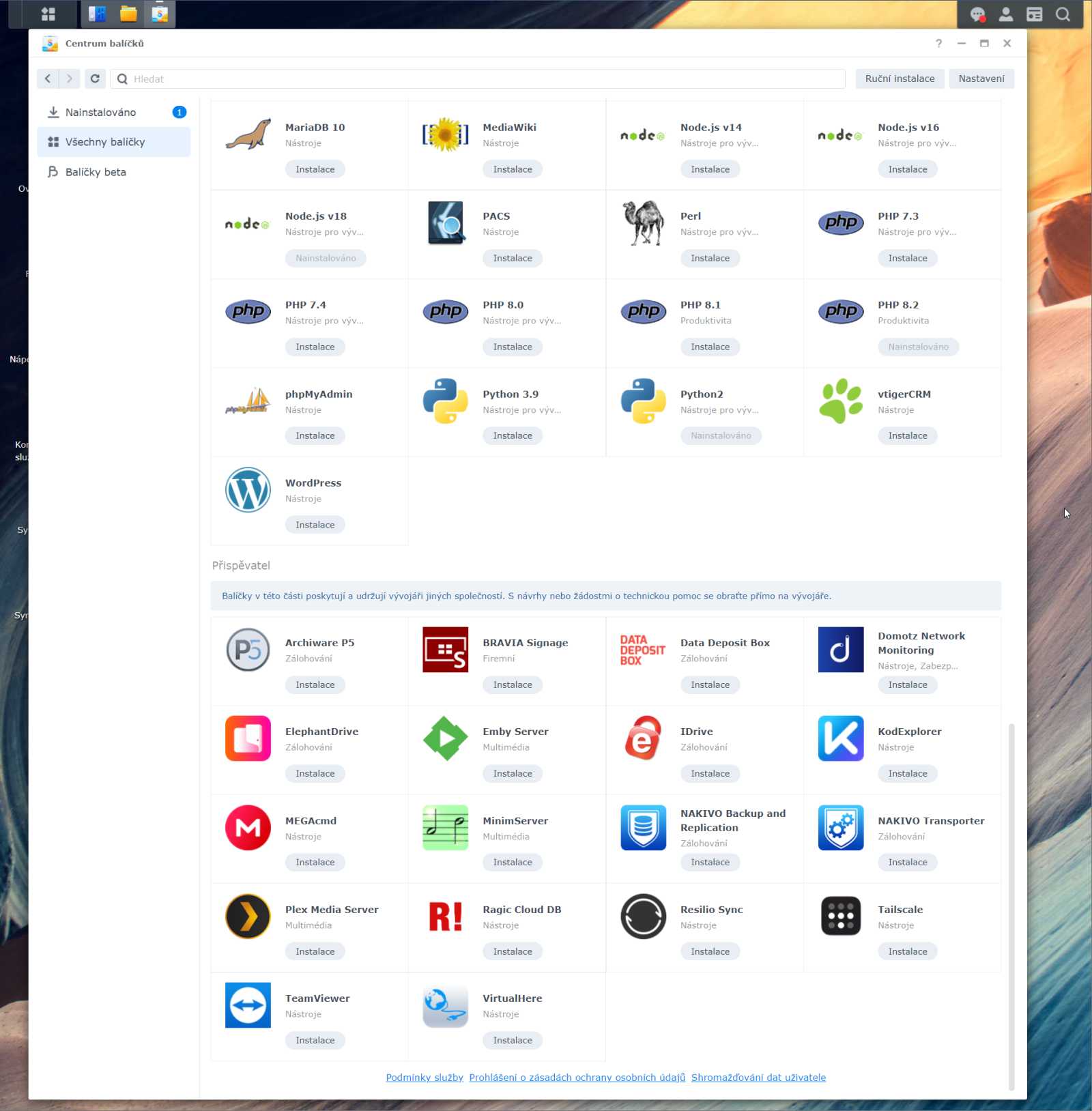The width and height of the screenshot is (1092, 1111).
Task: Click the TeamViewer icon
Action: 248,1005
